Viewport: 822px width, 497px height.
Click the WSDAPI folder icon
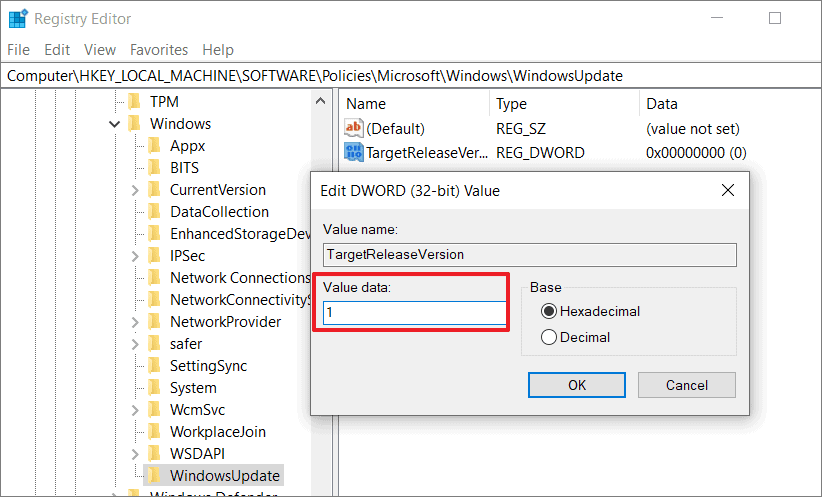(x=155, y=453)
